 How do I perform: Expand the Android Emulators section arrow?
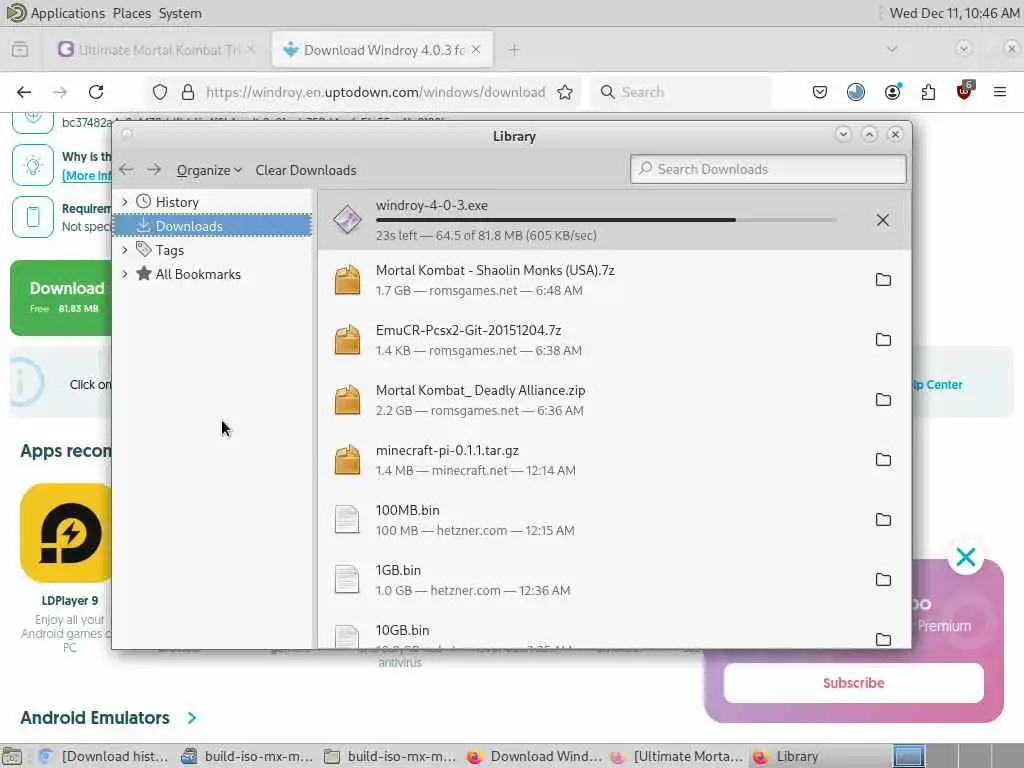click(192, 718)
